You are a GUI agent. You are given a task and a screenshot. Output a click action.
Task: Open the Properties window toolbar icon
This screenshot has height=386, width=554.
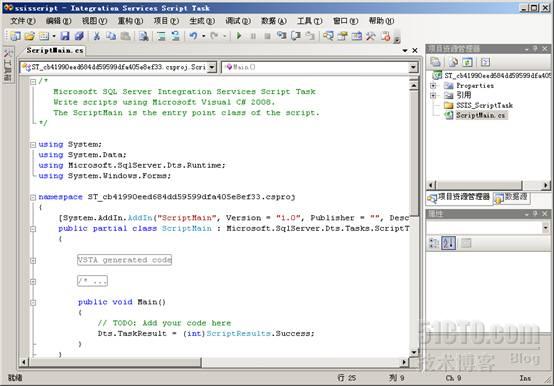click(x=342, y=36)
